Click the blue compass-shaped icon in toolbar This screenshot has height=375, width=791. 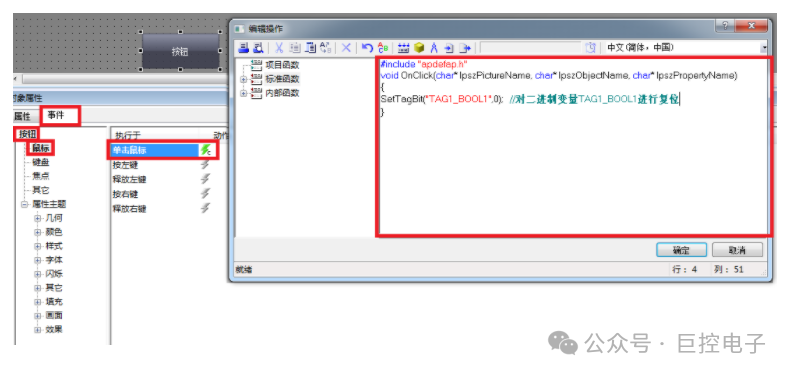[433, 48]
